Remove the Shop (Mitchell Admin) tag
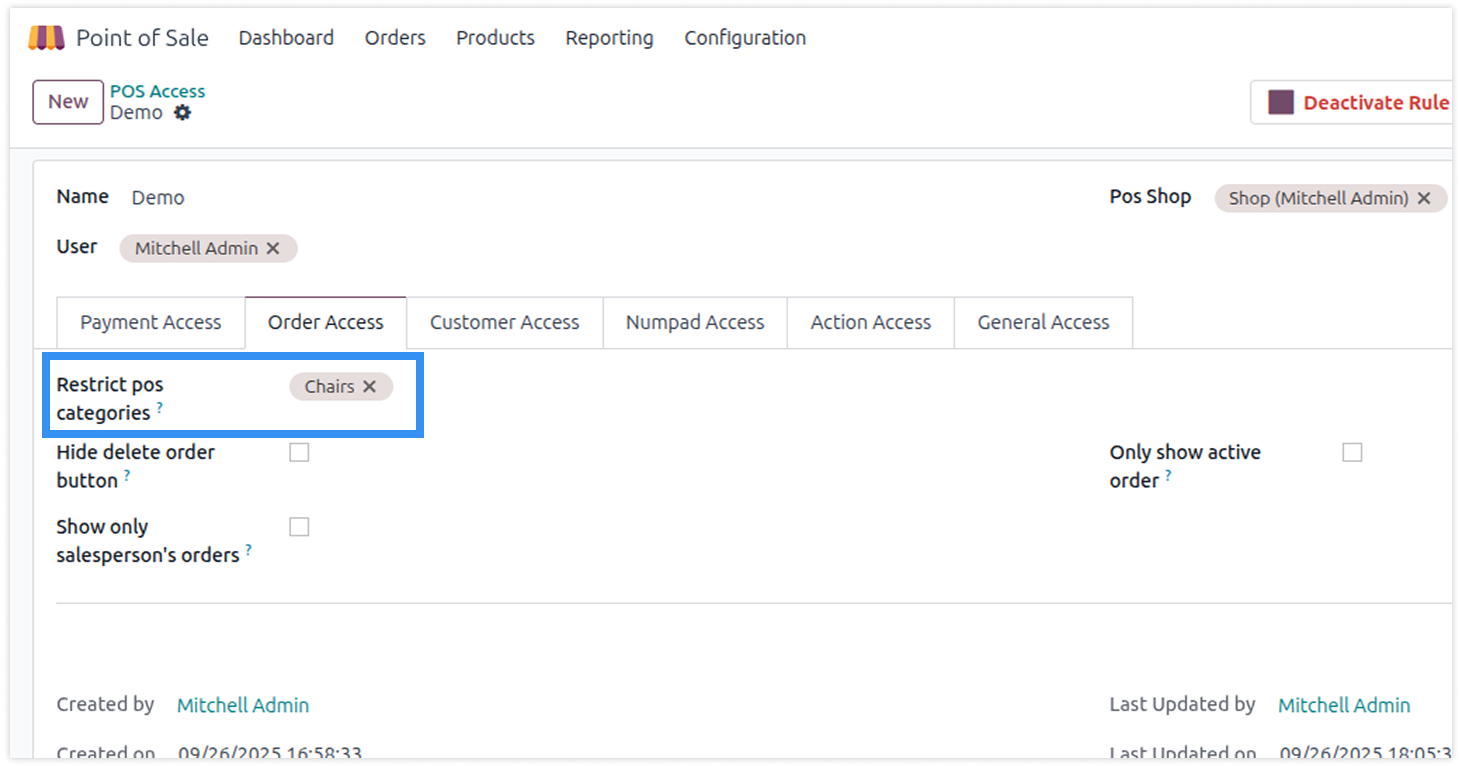This screenshot has width=1460, height=766. pos(1424,198)
